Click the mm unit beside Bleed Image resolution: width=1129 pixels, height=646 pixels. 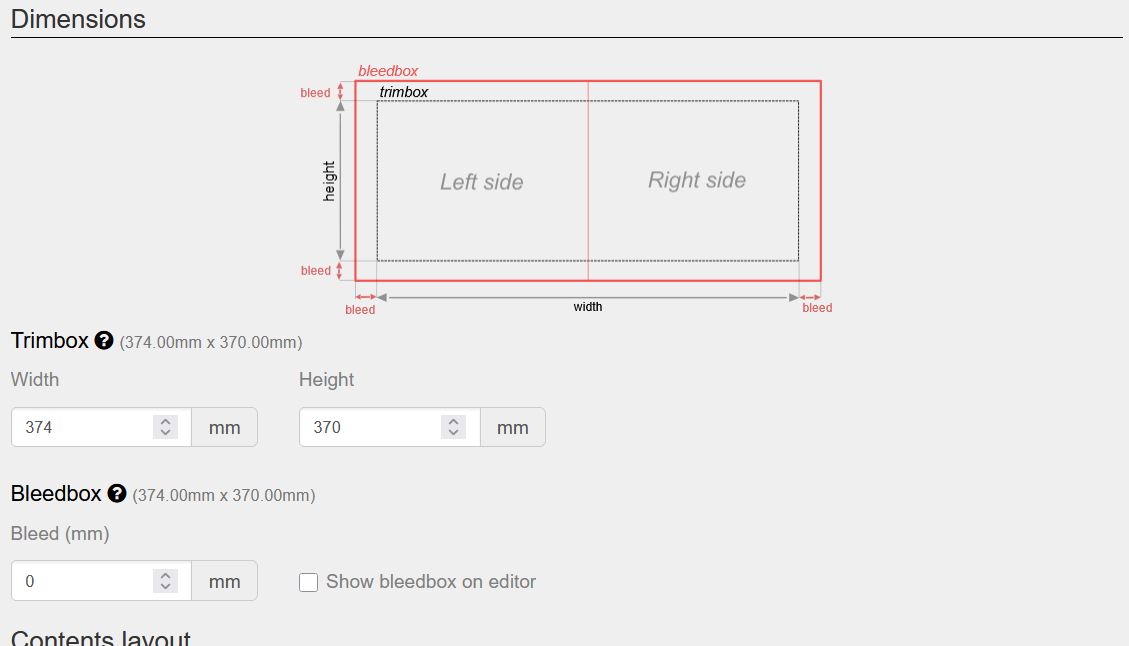(x=224, y=581)
